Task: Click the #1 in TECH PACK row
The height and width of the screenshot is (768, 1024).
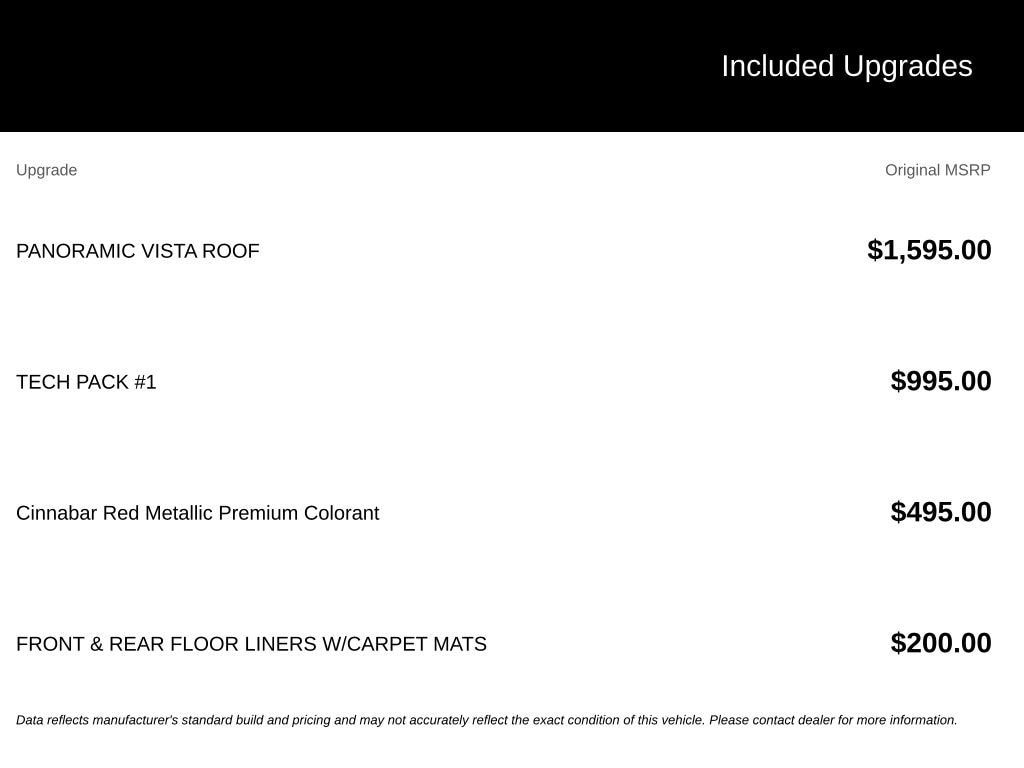Action: 145,382
